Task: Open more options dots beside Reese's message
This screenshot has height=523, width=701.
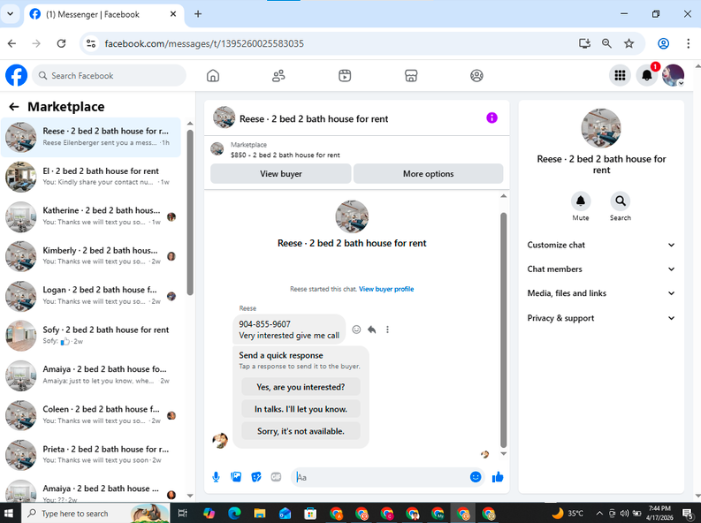Action: click(x=387, y=329)
